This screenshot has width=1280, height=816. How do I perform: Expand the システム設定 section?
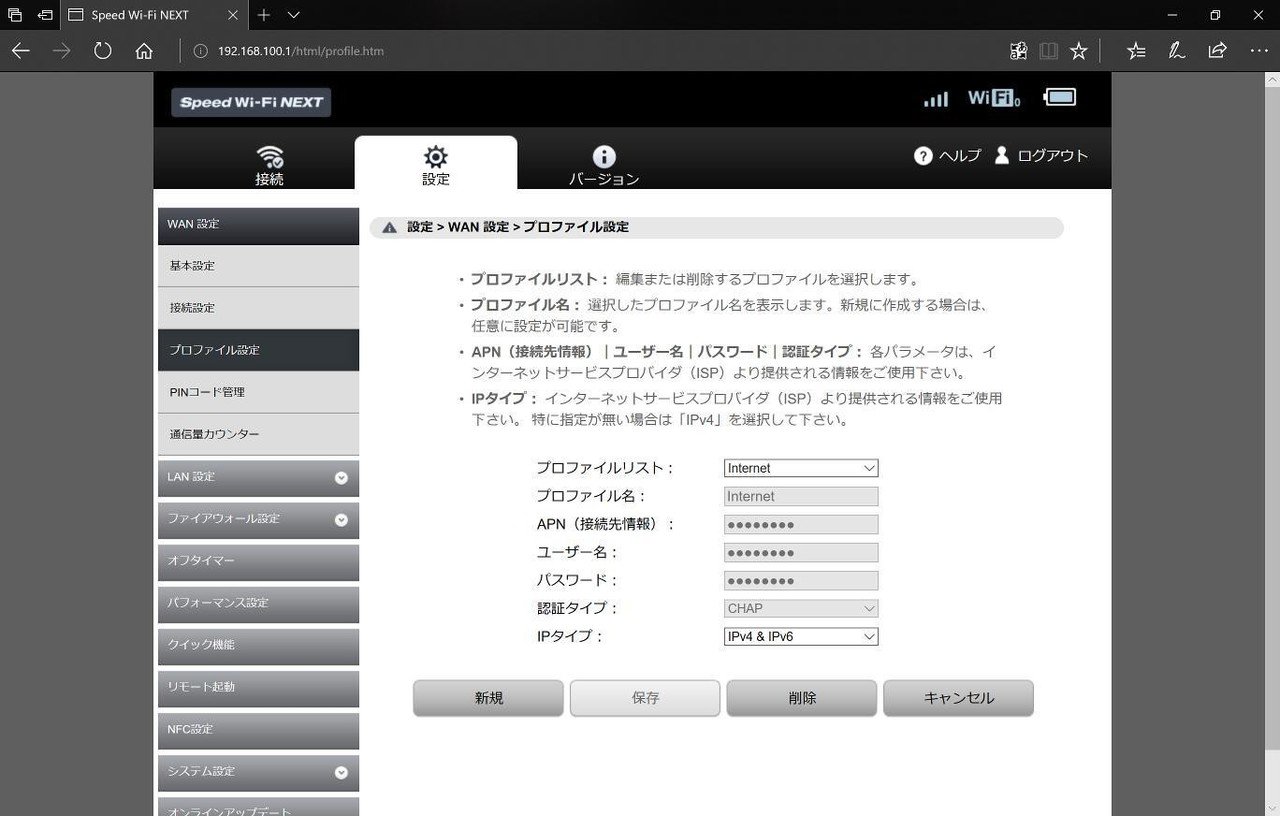click(x=258, y=771)
